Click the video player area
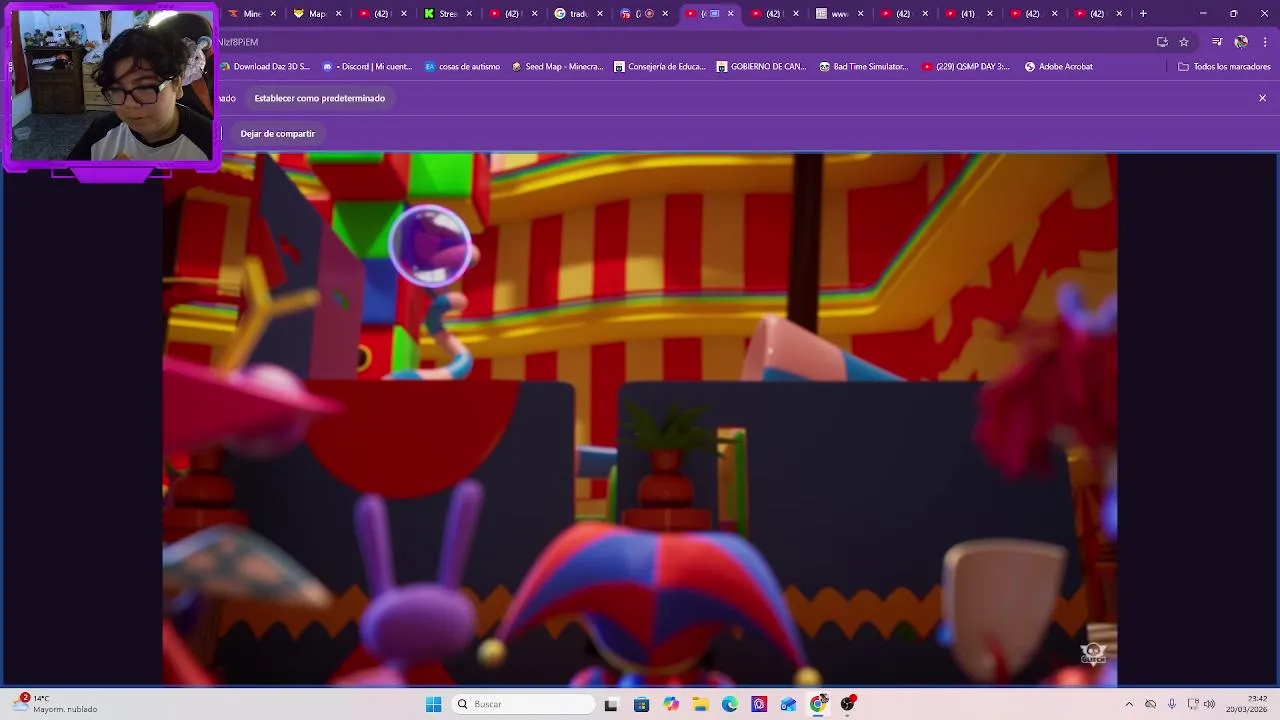Image resolution: width=1280 pixels, height=720 pixels. [640, 420]
